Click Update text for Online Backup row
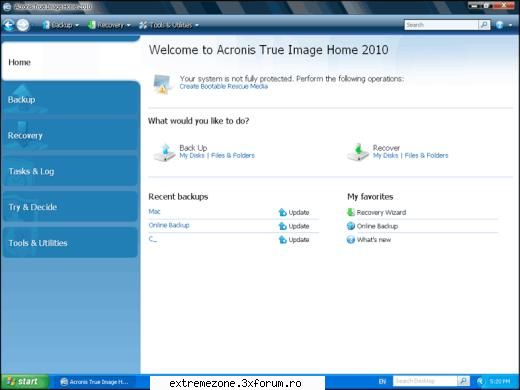 point(299,226)
